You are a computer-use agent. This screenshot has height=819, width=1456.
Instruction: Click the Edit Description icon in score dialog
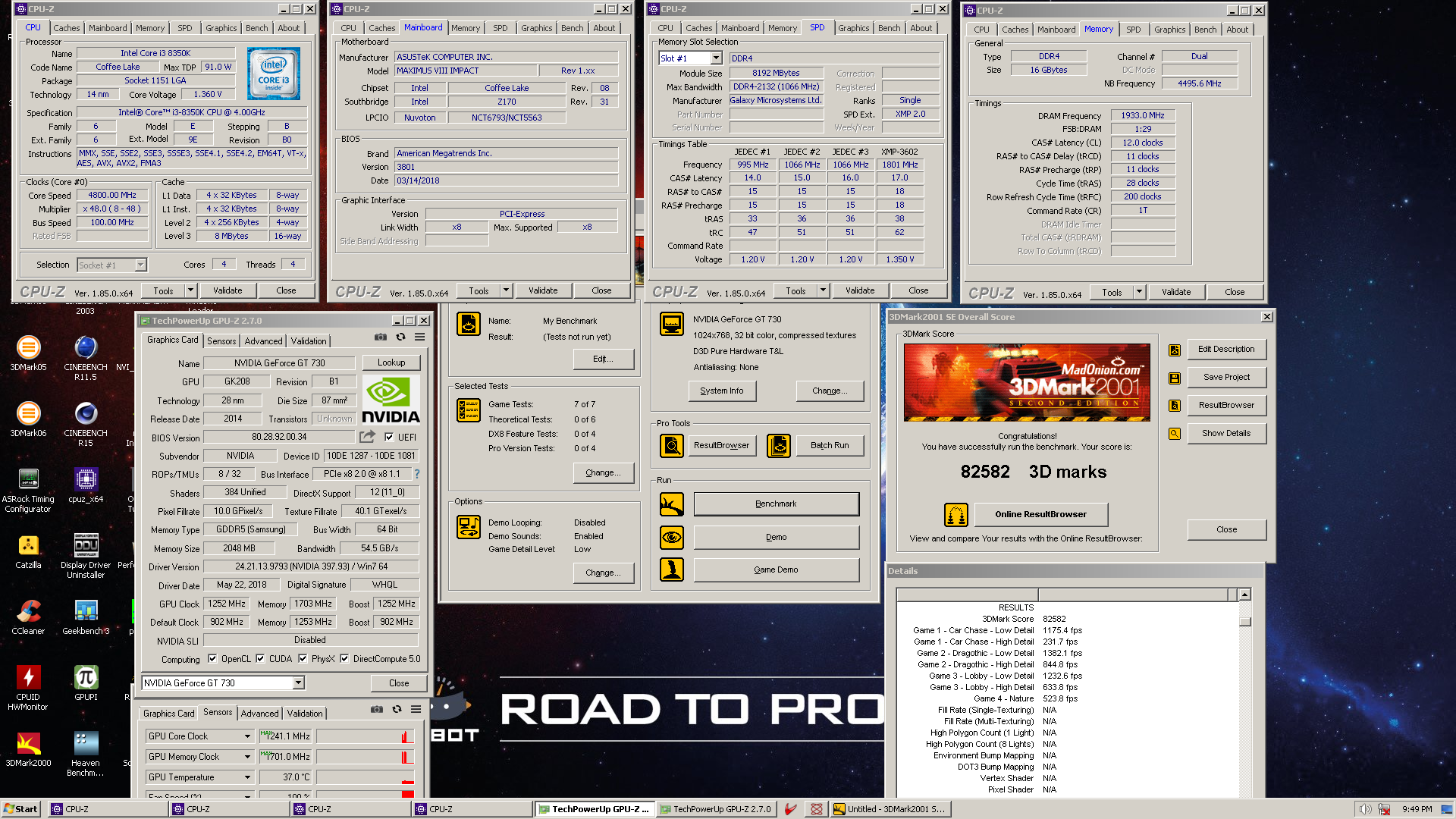click(x=1175, y=350)
